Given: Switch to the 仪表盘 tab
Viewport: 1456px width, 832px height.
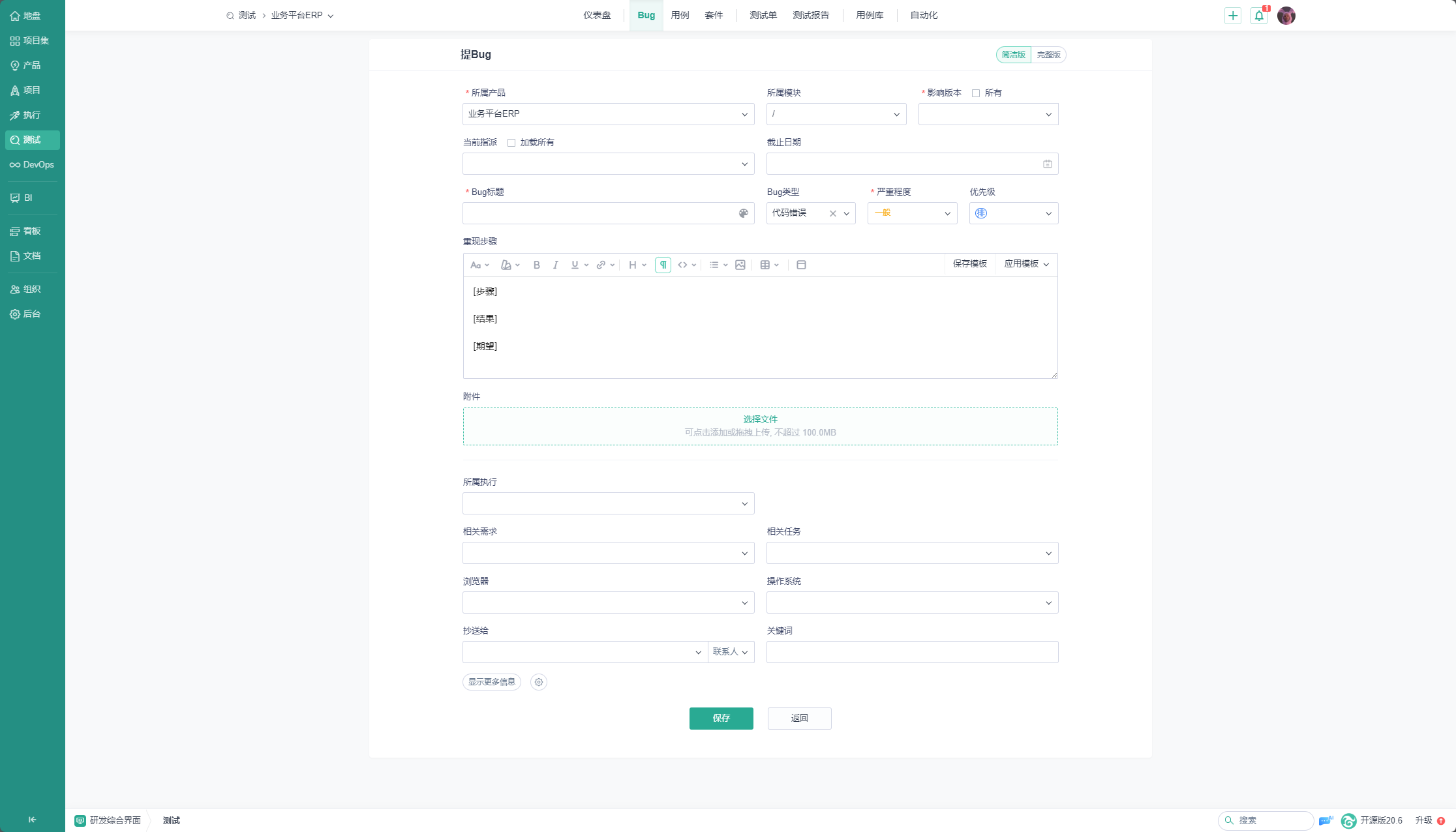Looking at the screenshot, I should (597, 15).
